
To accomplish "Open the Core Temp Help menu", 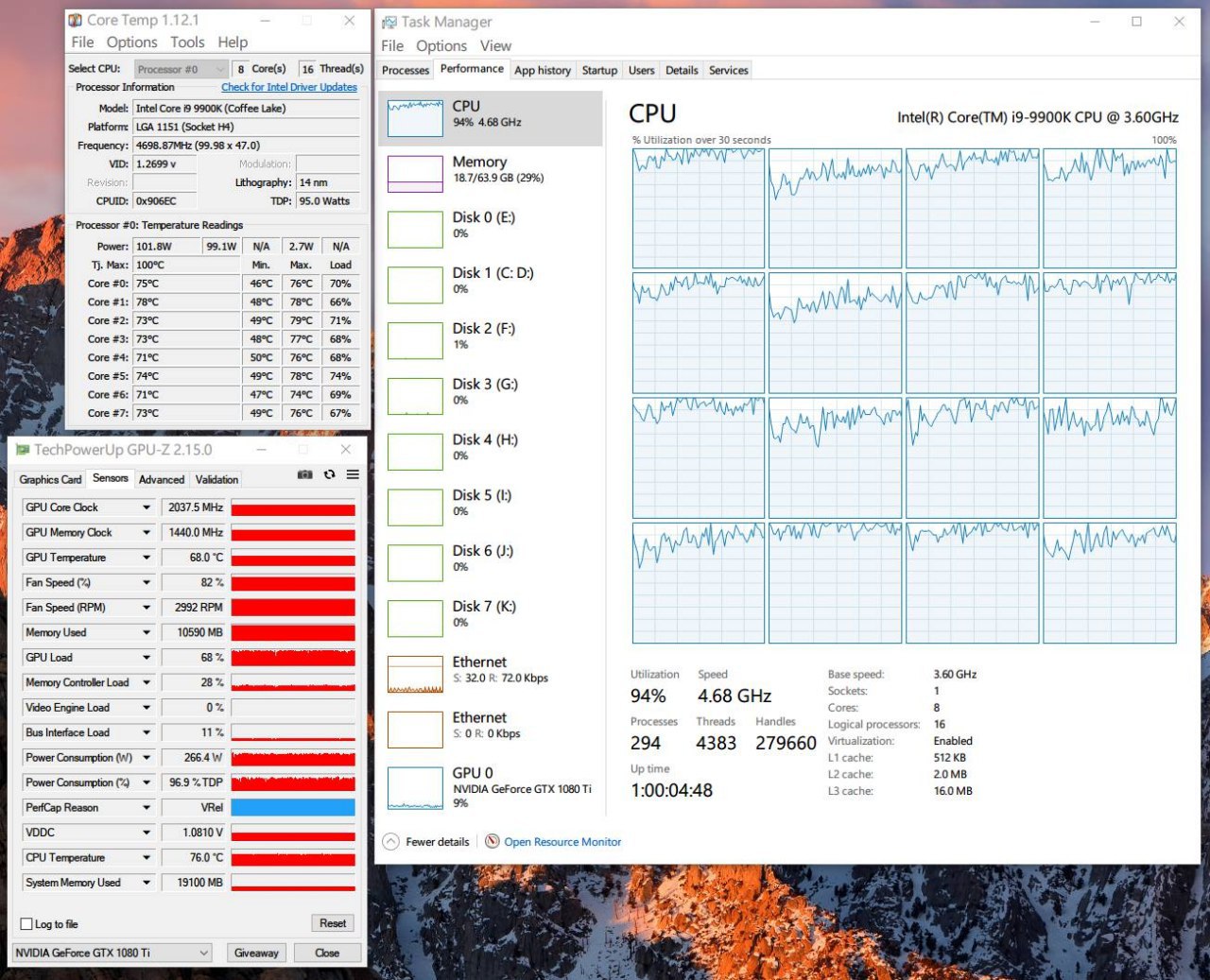I will click(233, 43).
